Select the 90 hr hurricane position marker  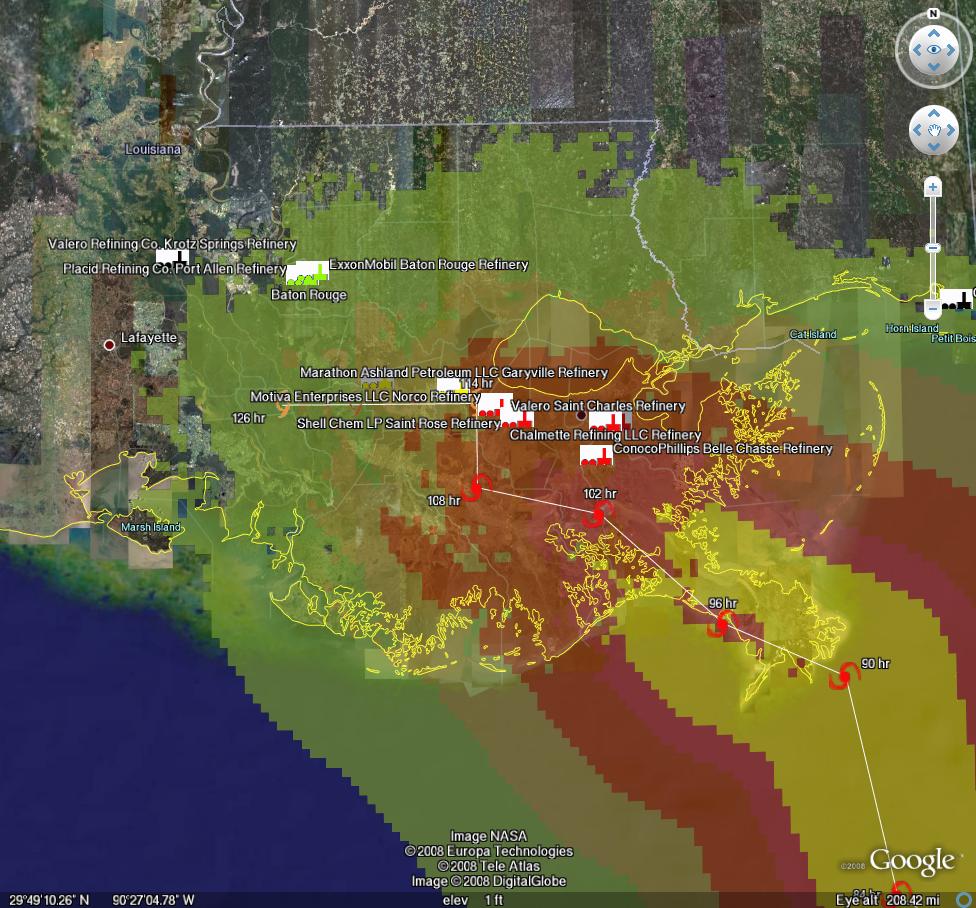[843, 675]
